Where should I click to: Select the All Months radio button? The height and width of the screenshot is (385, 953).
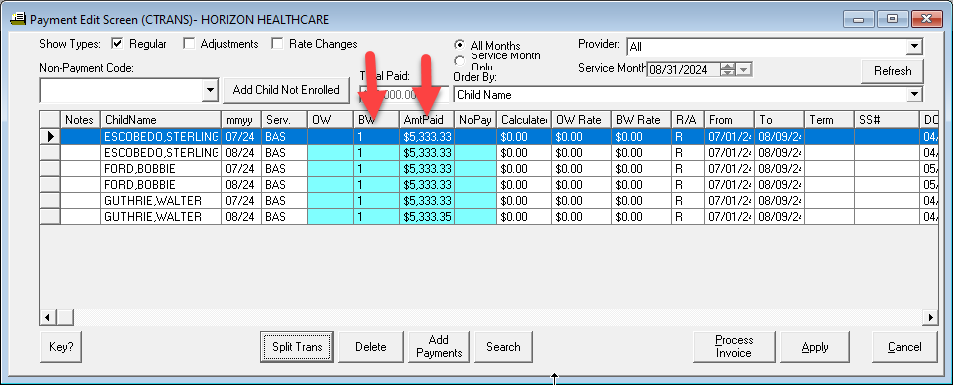coord(460,46)
